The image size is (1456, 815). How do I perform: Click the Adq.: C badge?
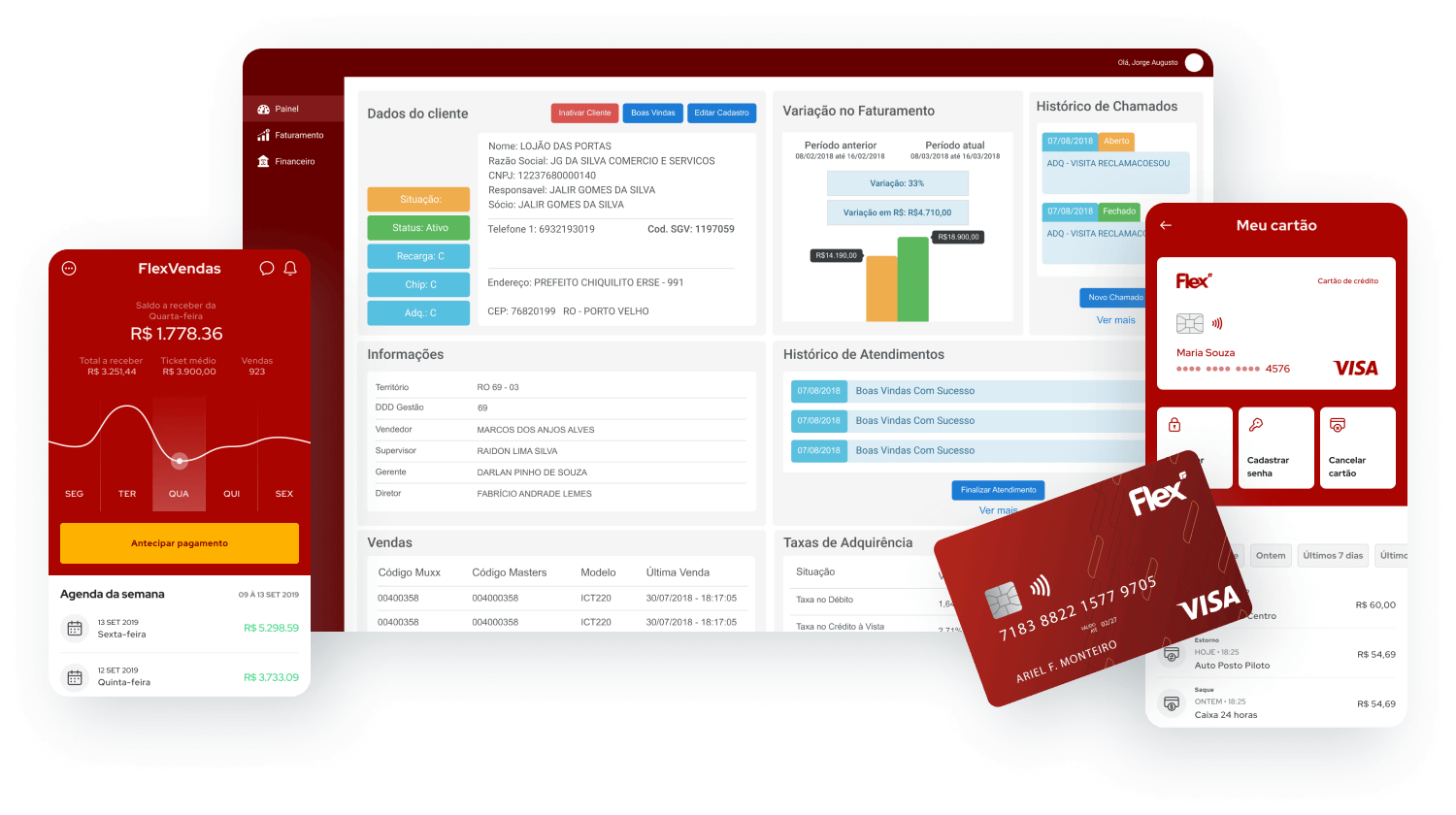tap(418, 312)
